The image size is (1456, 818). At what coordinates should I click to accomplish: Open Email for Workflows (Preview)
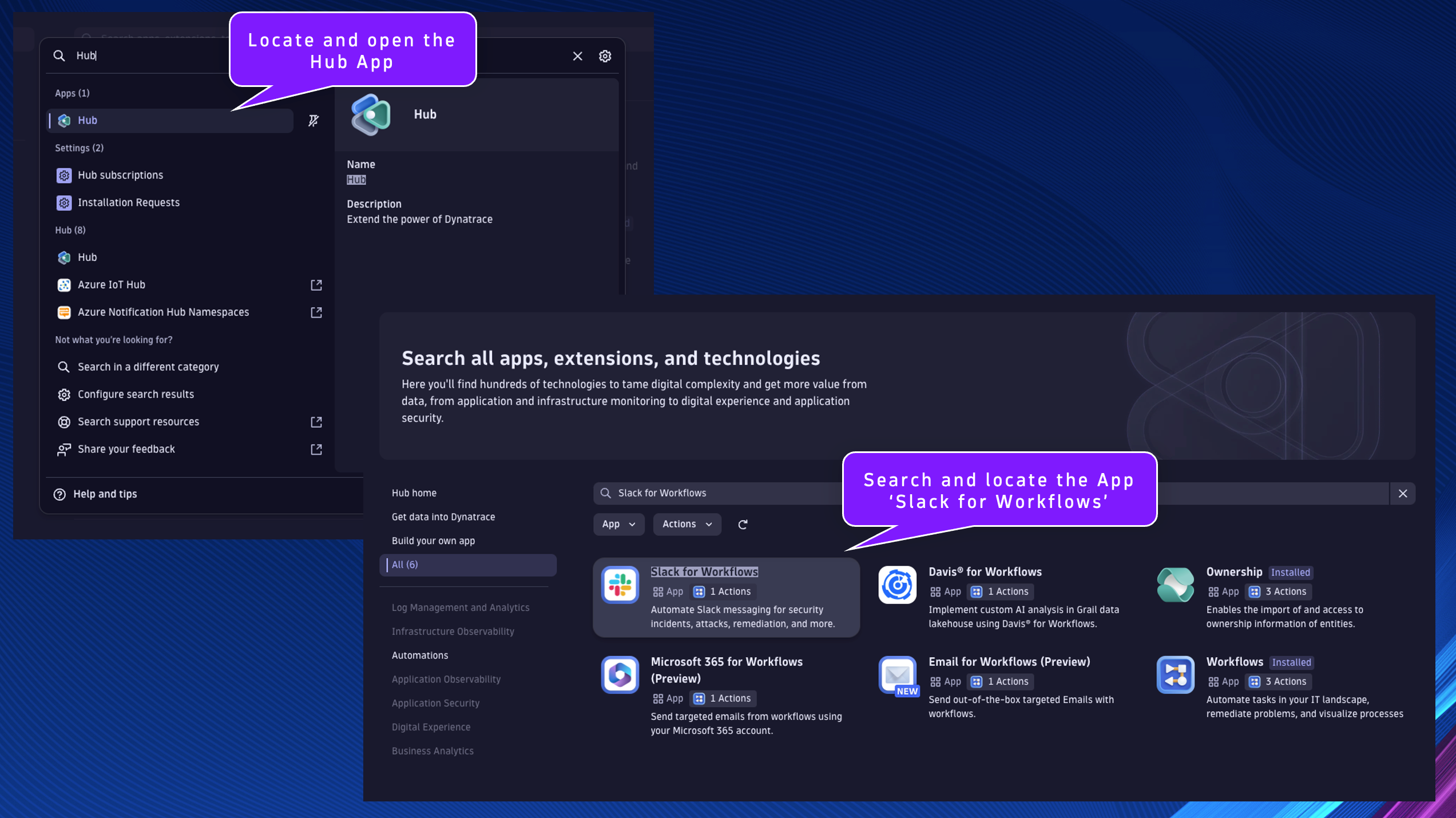click(1009, 662)
